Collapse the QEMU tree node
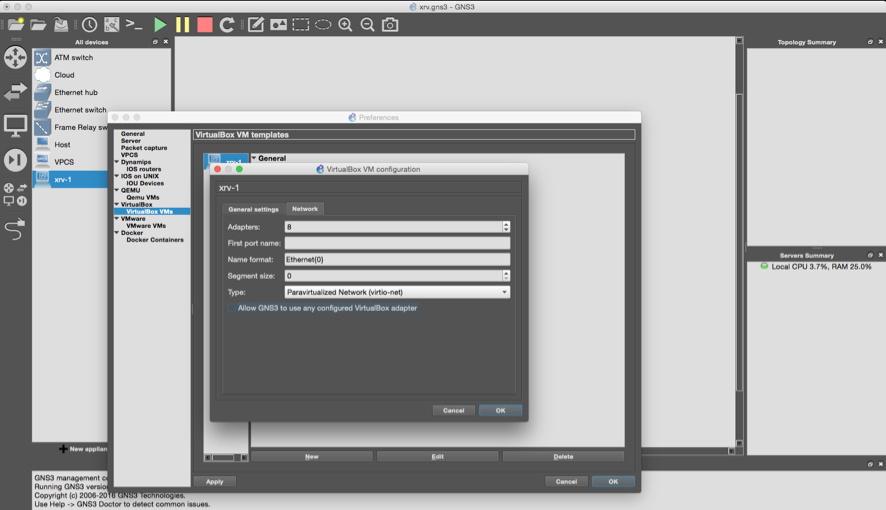Screen dimensions: 886x510 tap(117, 190)
